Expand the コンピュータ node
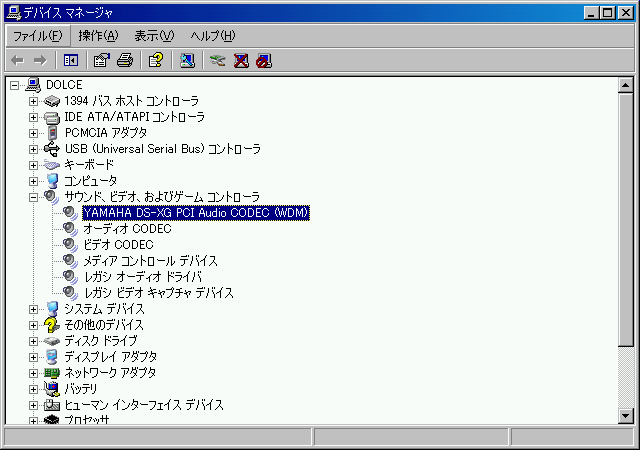 (x=33, y=181)
